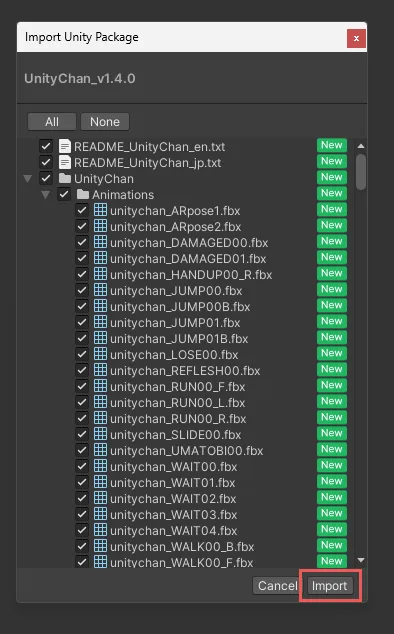This screenshot has width=394, height=634.
Task: Select the unitychan_HANDUP00_R.fbx file name
Action: coord(191,275)
